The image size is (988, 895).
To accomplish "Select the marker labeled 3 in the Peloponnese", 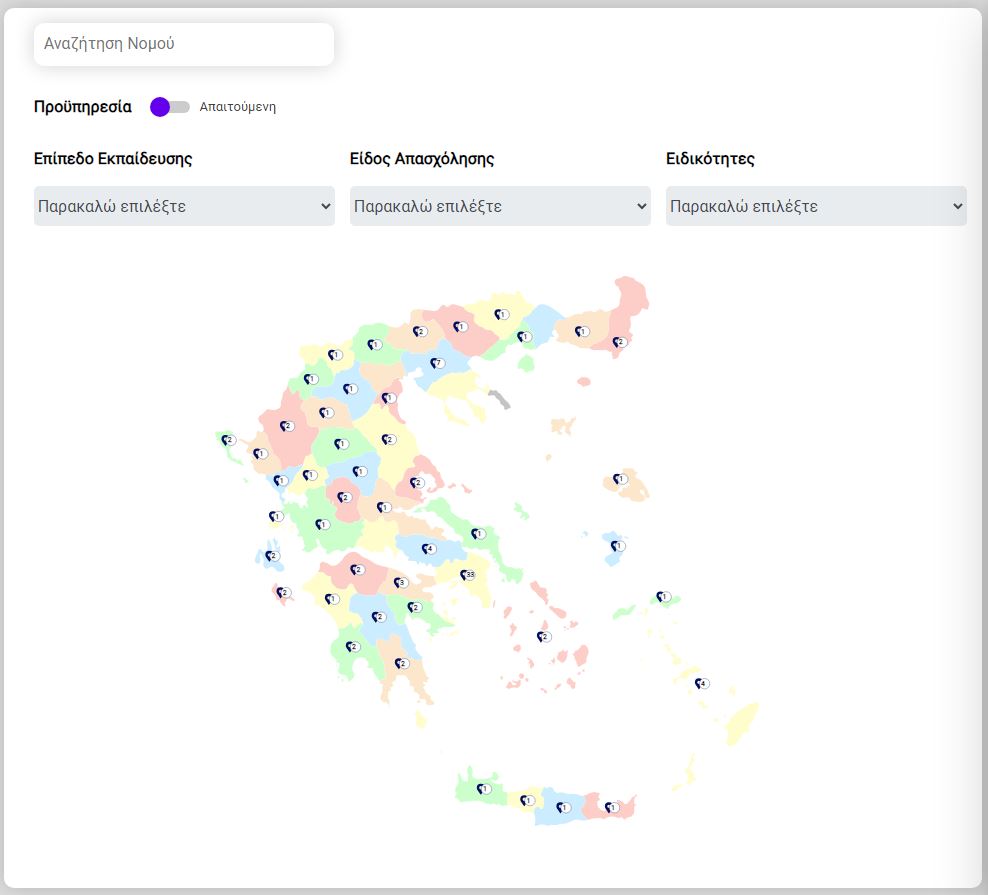I will click(x=400, y=582).
